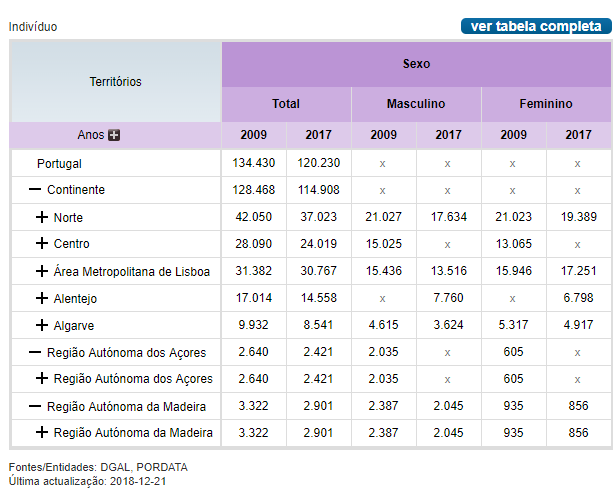Click the minus icon beside Região Autónoma dos Açores
Screen dimensions: 613x490
[35, 352]
